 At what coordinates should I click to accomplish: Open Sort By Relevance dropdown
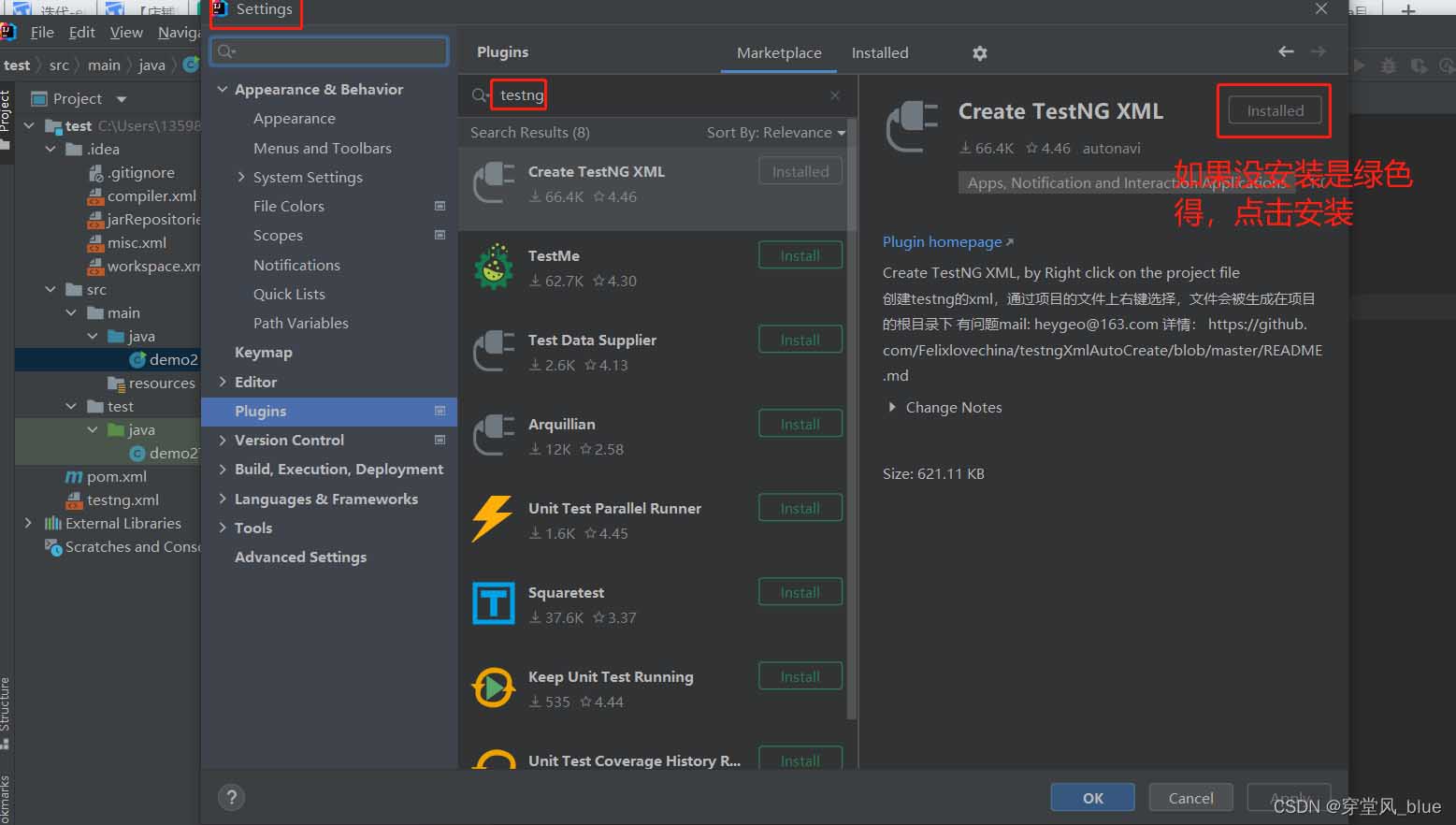click(776, 132)
